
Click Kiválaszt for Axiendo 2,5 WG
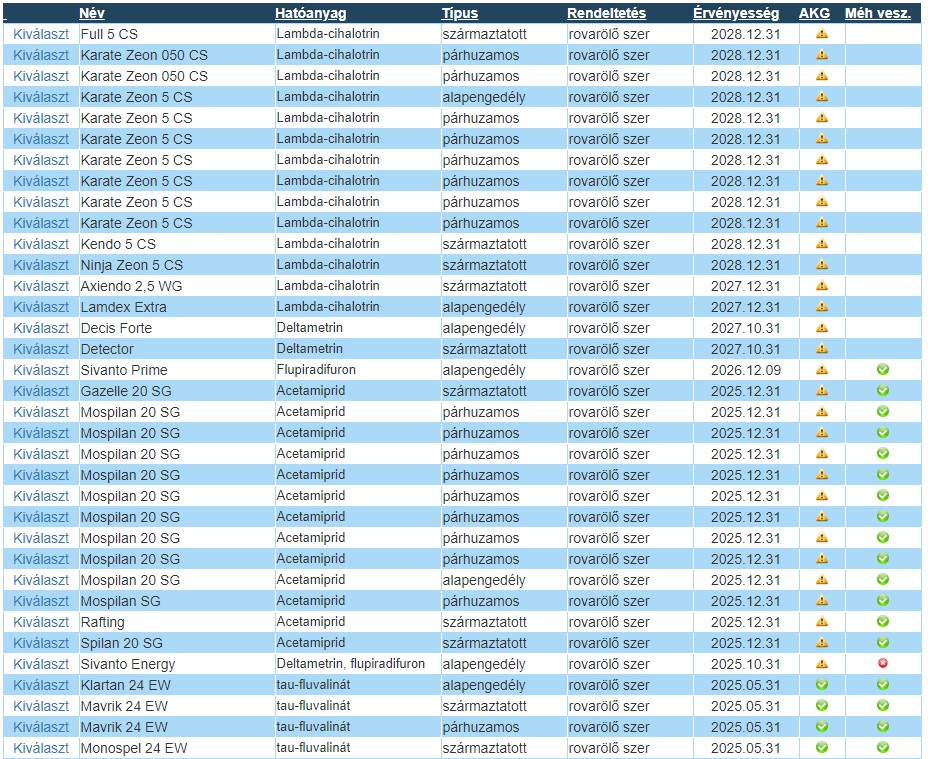pos(41,287)
